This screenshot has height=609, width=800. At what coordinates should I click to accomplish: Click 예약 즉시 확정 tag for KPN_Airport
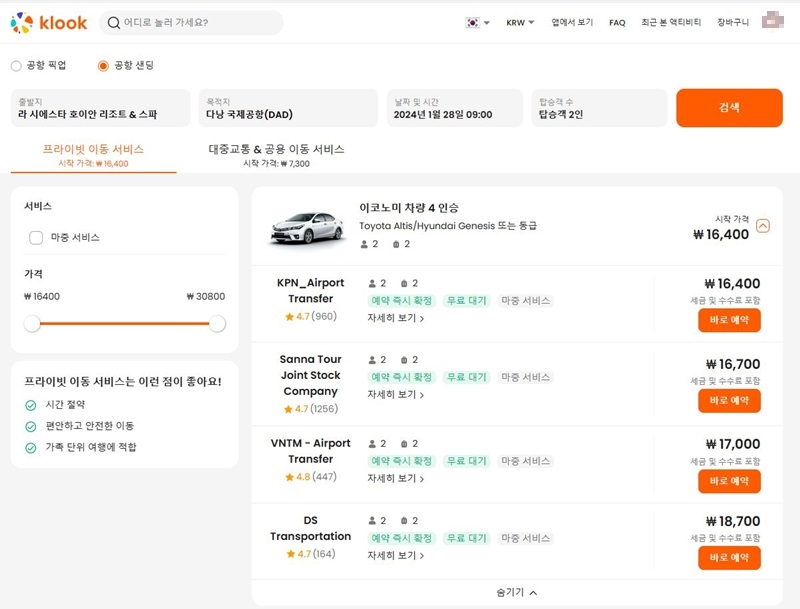(x=402, y=301)
